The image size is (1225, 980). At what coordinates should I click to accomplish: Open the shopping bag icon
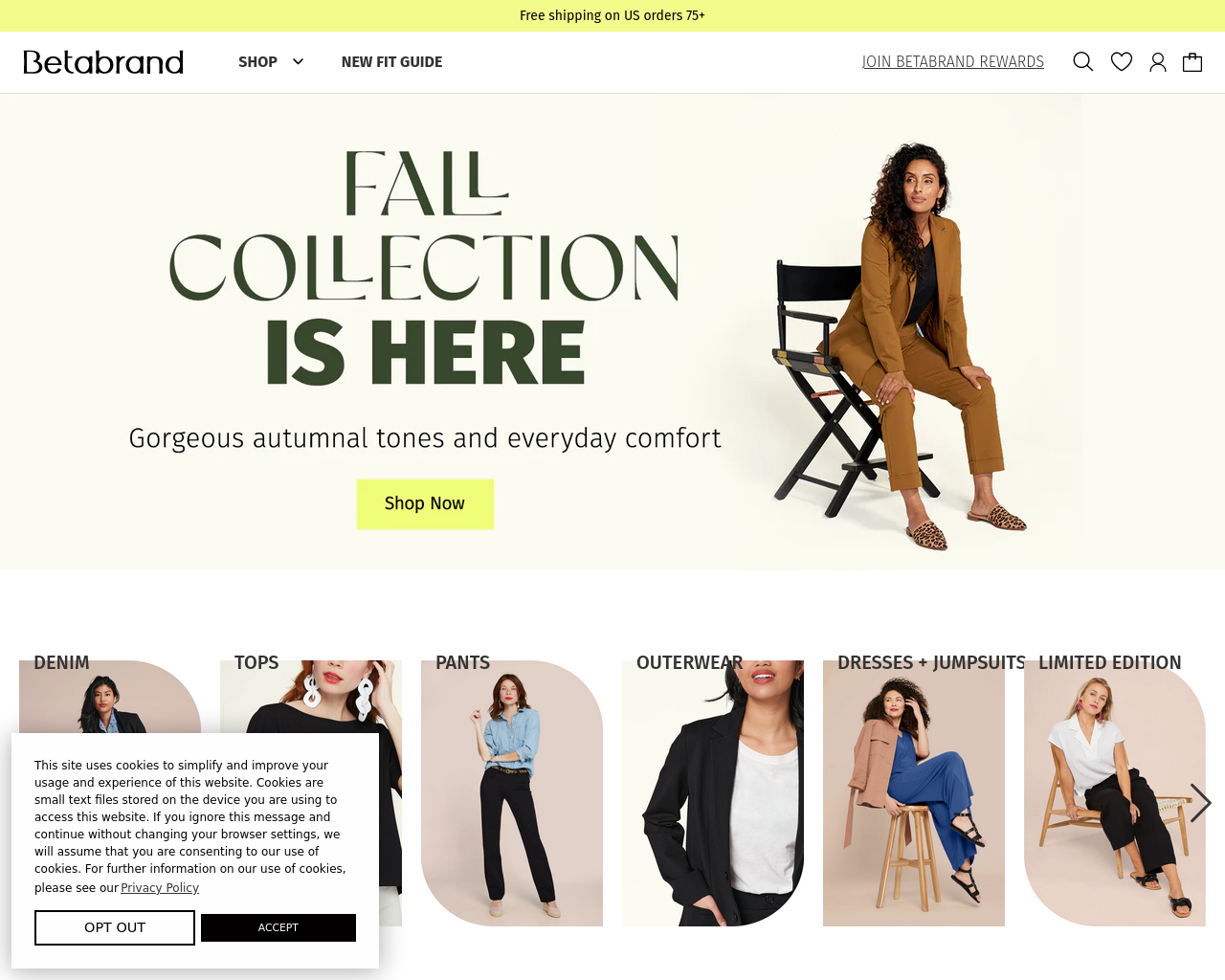pos(1192,62)
